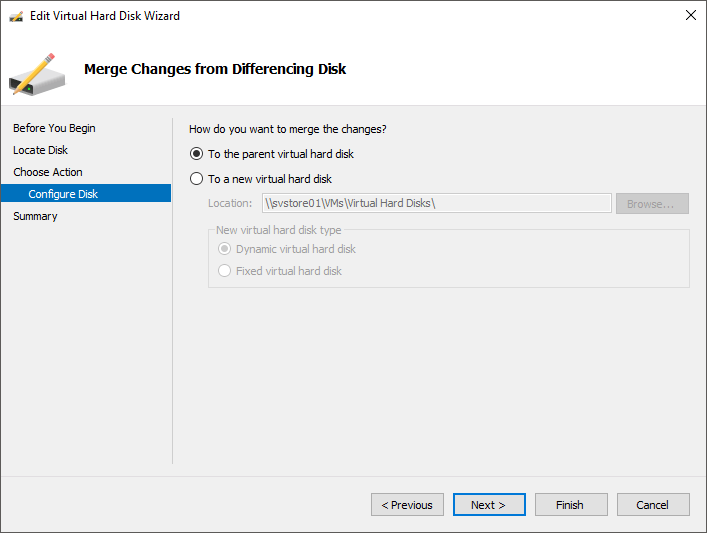Open the Locate Disk step
This screenshot has height=533, width=707.
point(40,150)
